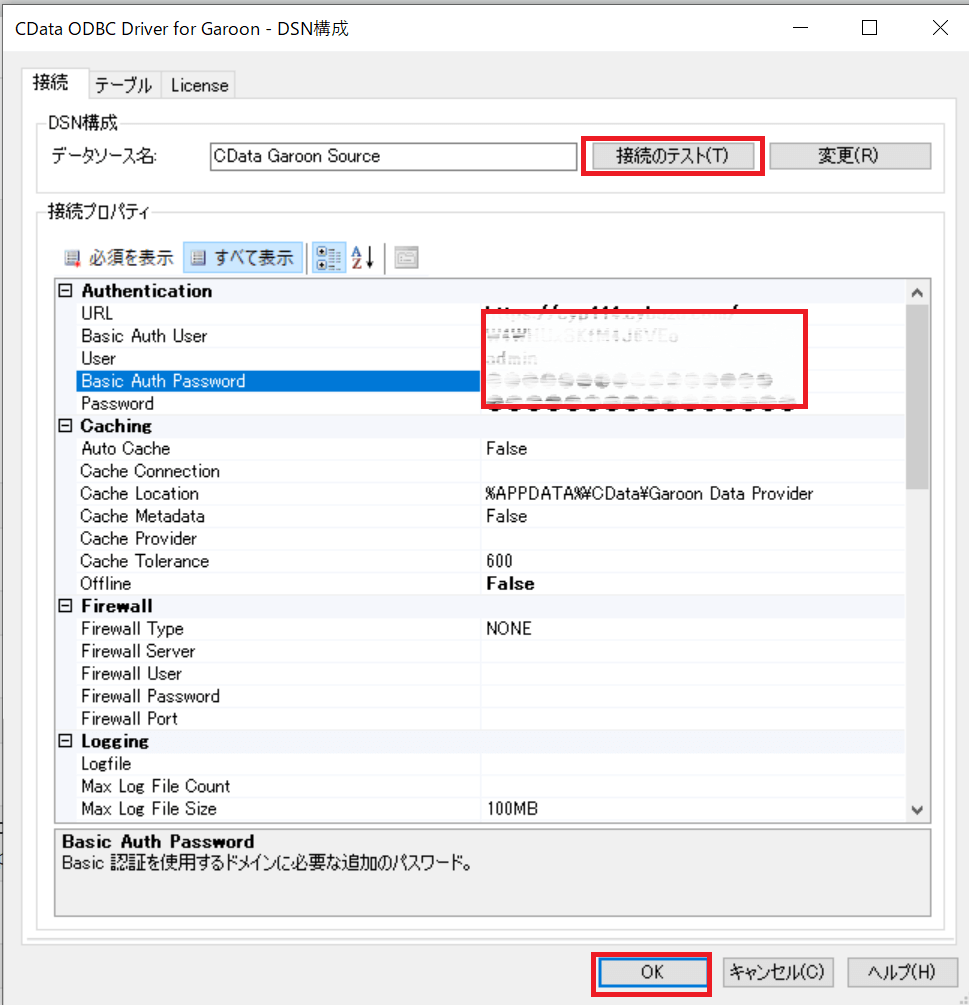Open the property pages icon
The height and width of the screenshot is (1005, 969).
[406, 258]
